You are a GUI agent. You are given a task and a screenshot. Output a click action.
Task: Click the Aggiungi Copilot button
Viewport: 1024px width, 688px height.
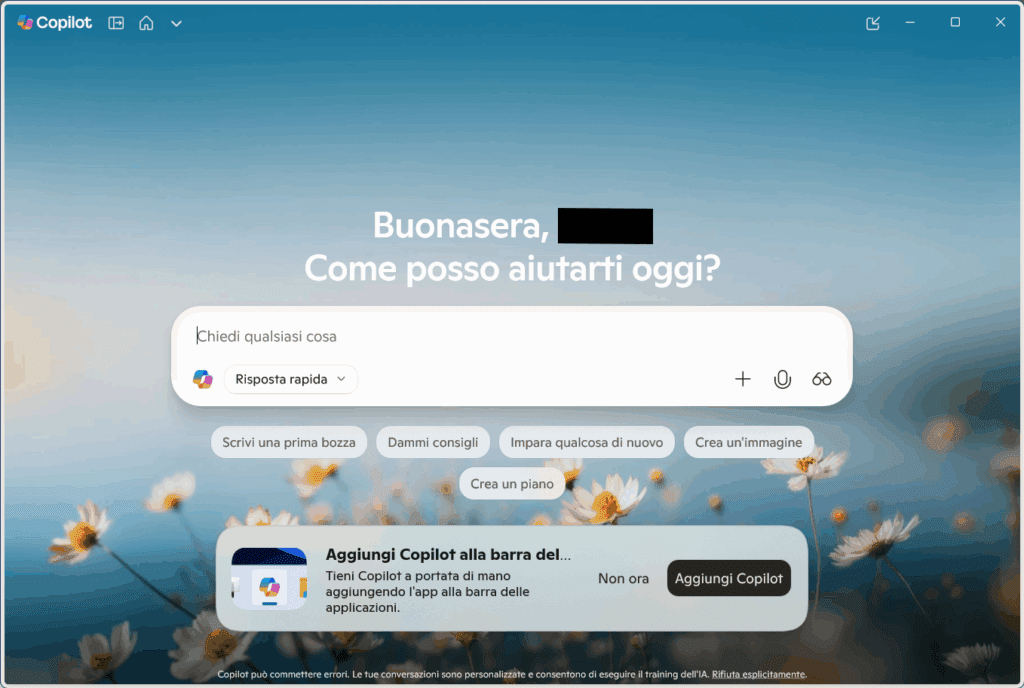[x=729, y=578]
